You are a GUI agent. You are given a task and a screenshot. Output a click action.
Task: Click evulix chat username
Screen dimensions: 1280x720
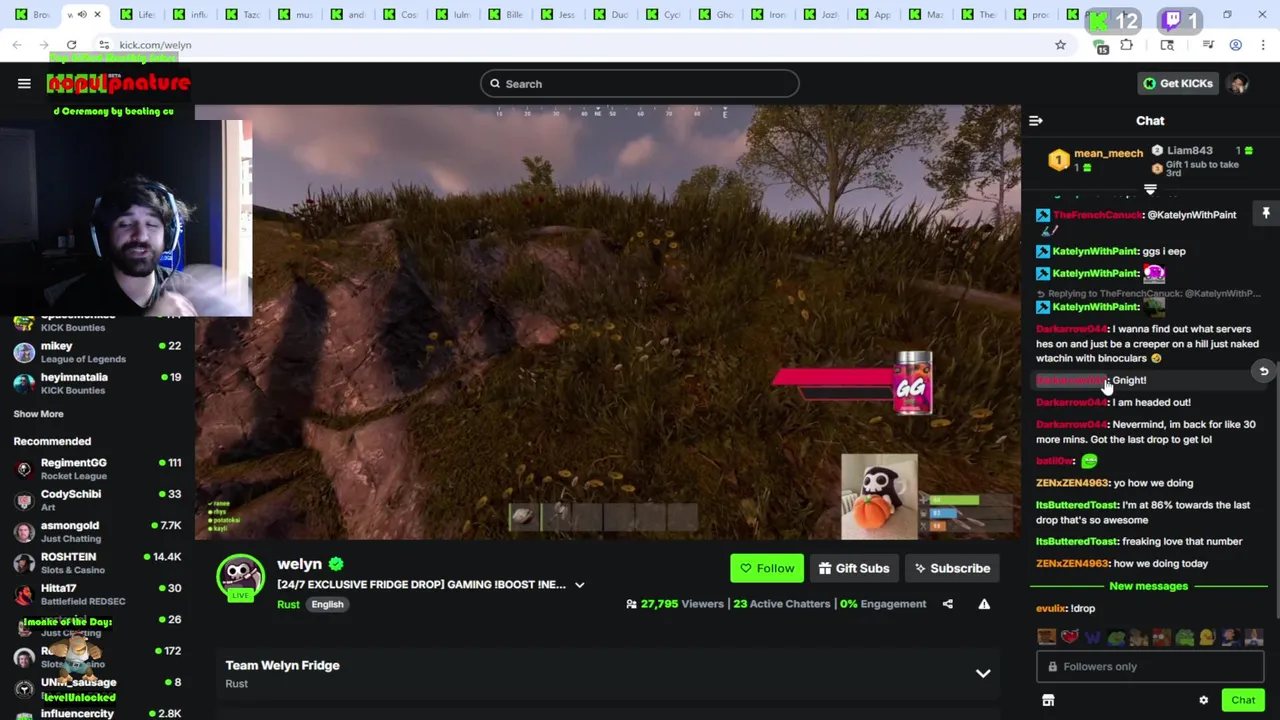1051,609
